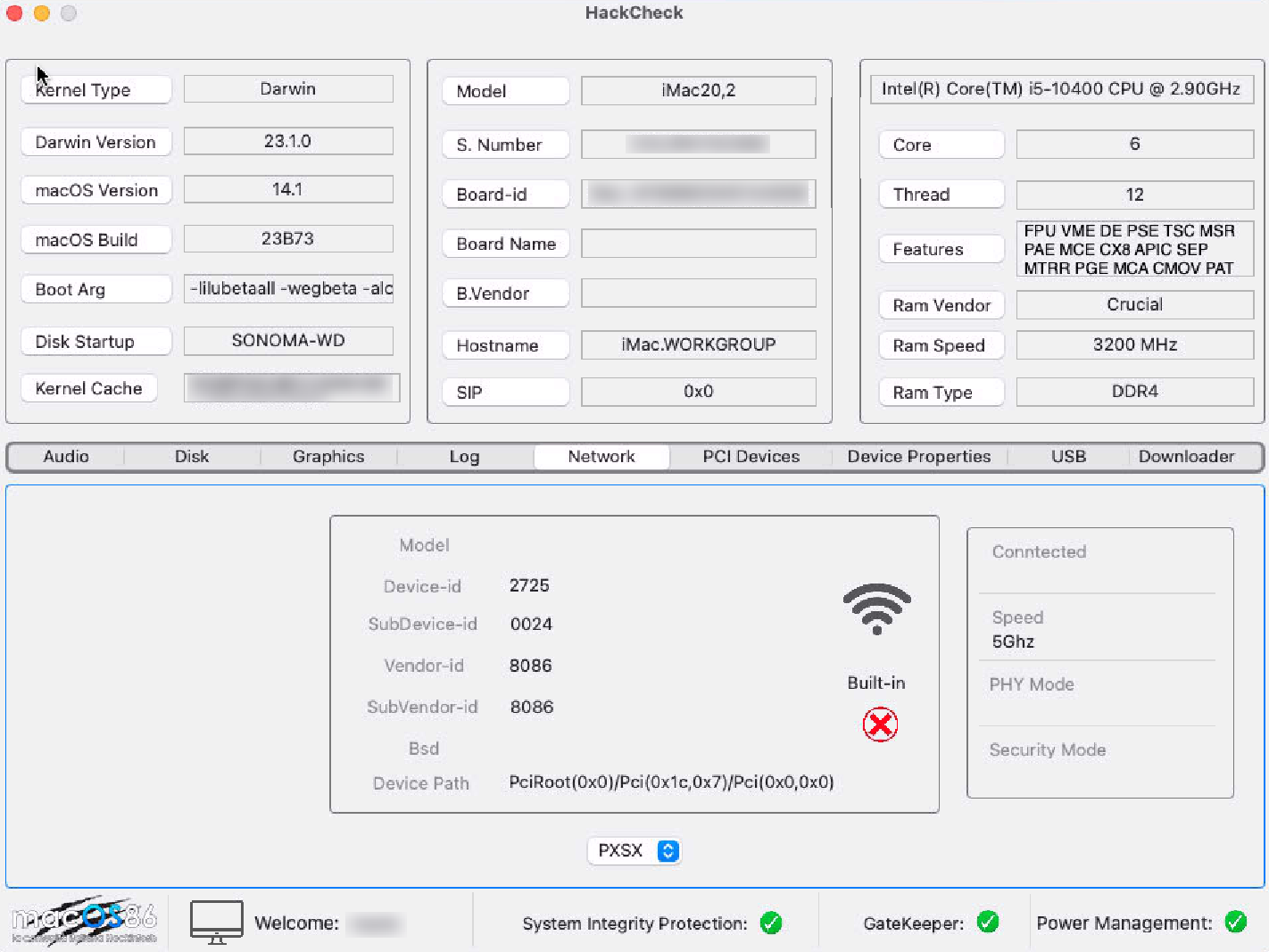Select the Network tab

pos(601,457)
